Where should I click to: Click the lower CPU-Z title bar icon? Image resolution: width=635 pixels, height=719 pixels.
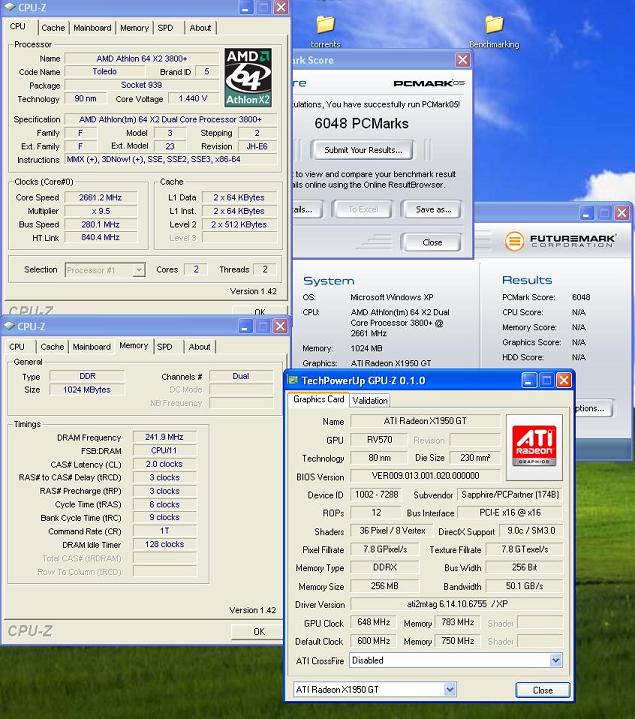coord(9,326)
